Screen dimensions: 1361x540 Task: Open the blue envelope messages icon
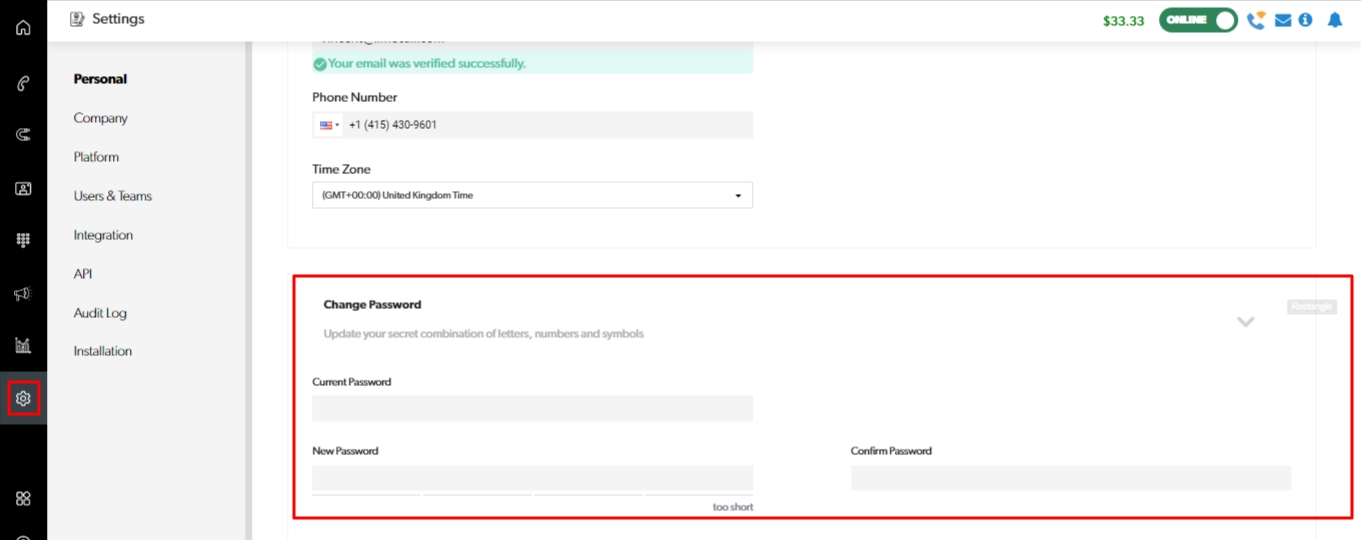pyautogui.click(x=1283, y=20)
